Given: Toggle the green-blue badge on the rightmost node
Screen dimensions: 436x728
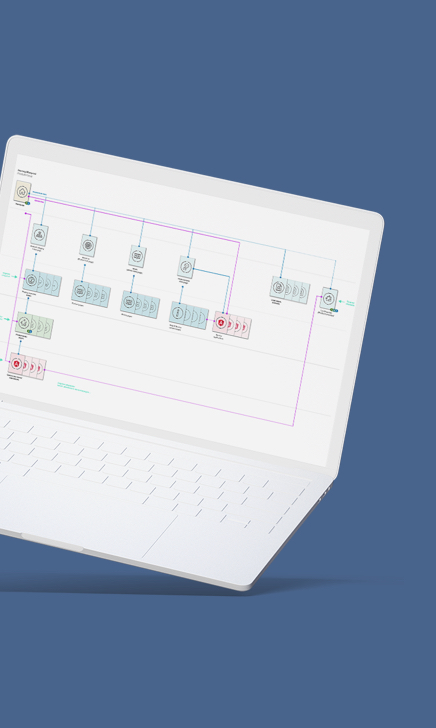Looking at the screenshot, I should pos(334,310).
